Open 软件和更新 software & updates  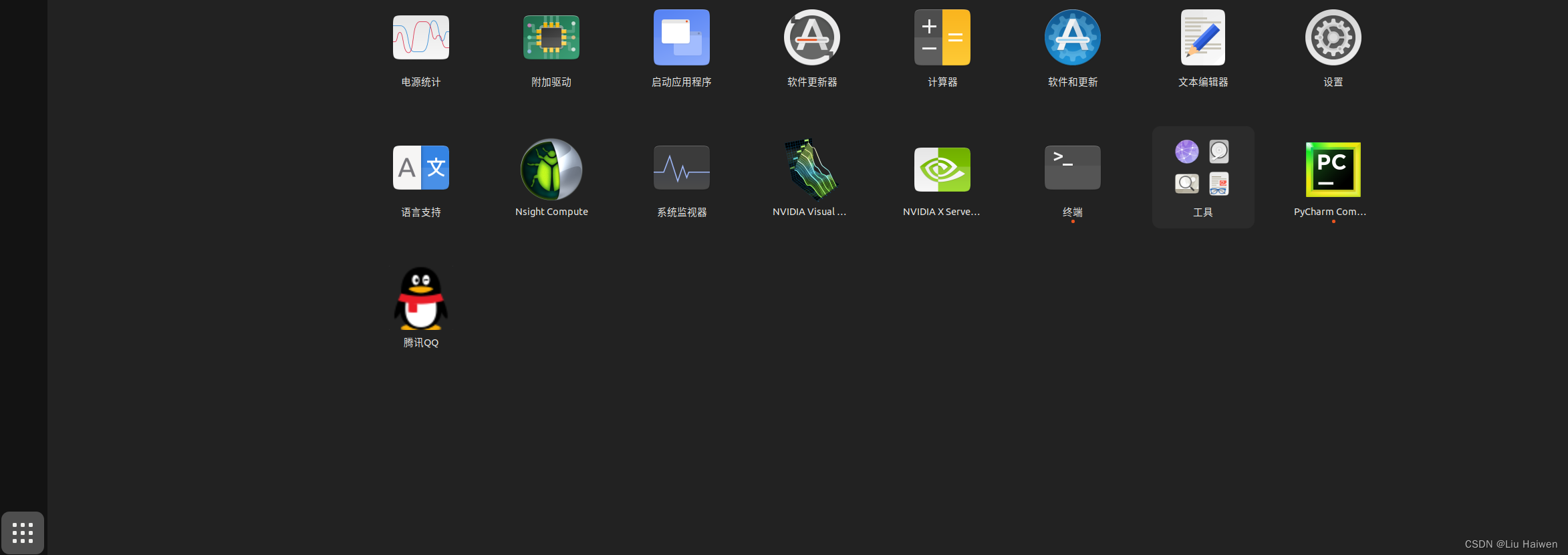click(1073, 37)
